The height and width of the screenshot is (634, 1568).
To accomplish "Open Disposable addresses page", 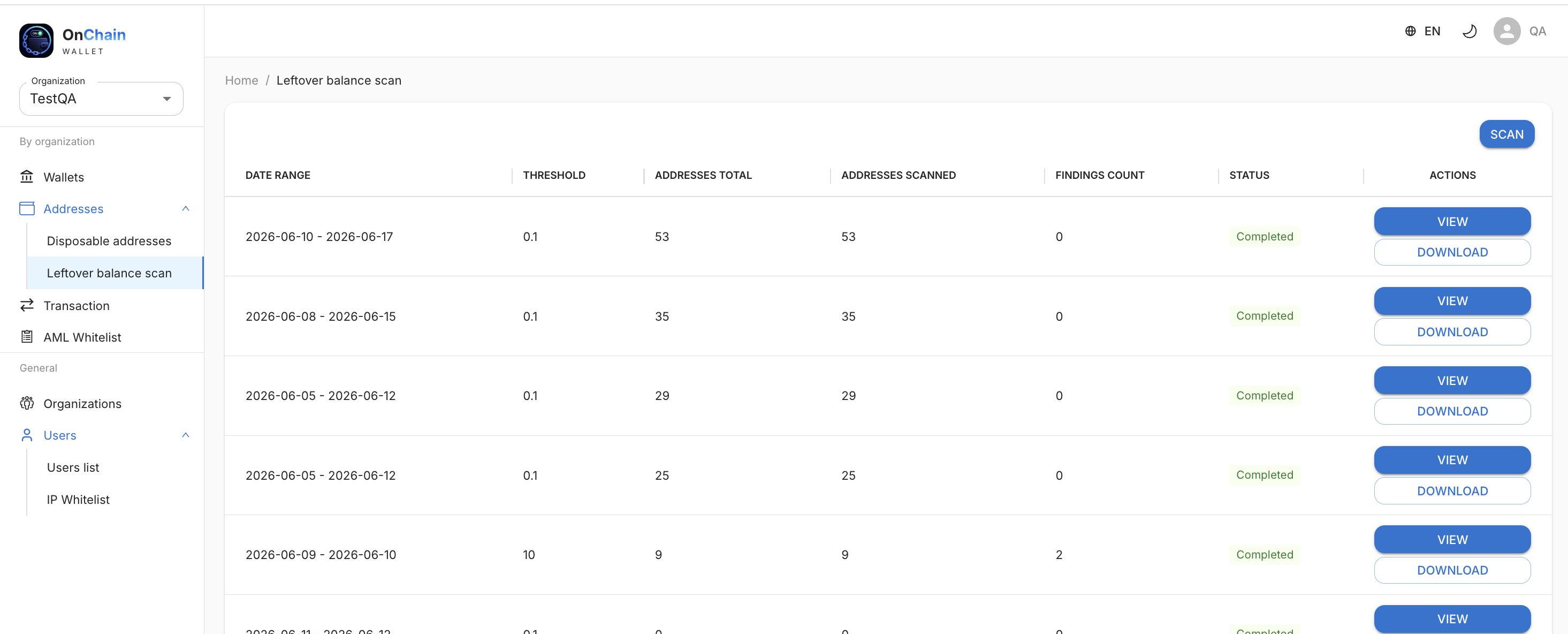I will click(x=109, y=240).
